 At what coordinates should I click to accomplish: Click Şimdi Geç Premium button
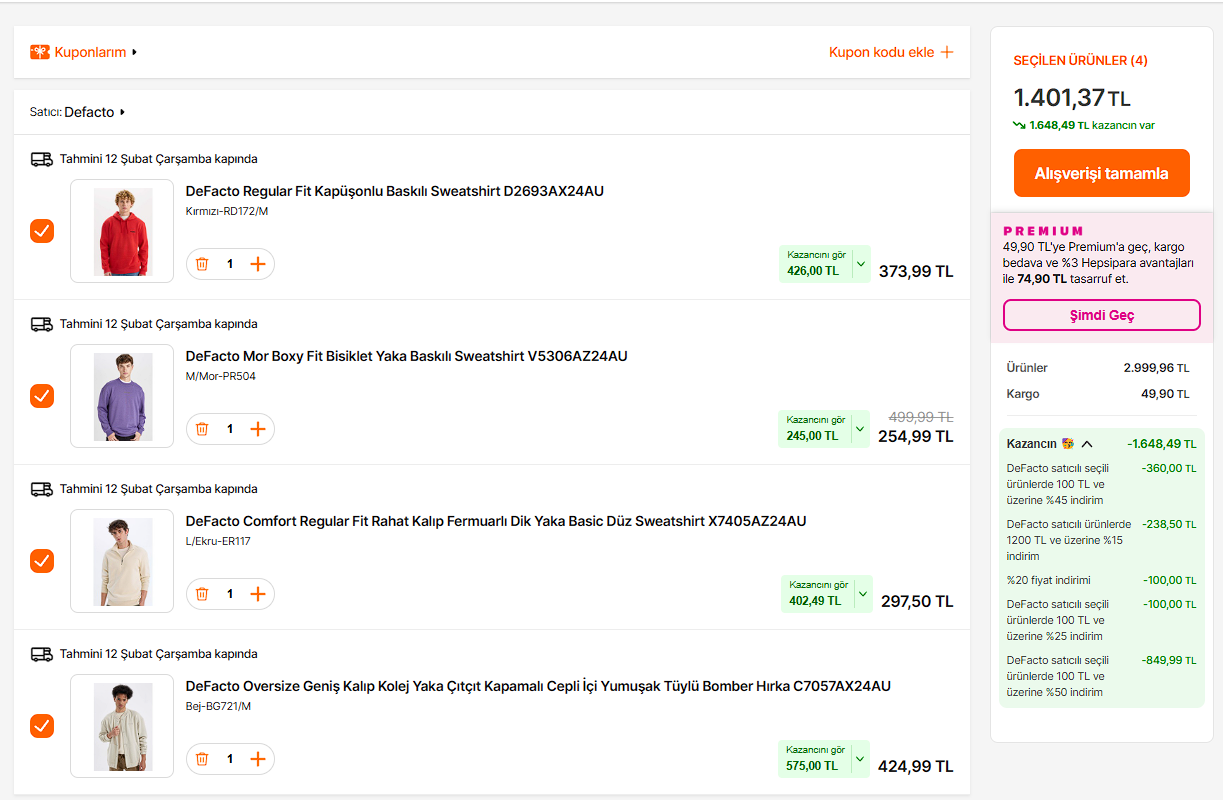(x=1101, y=315)
